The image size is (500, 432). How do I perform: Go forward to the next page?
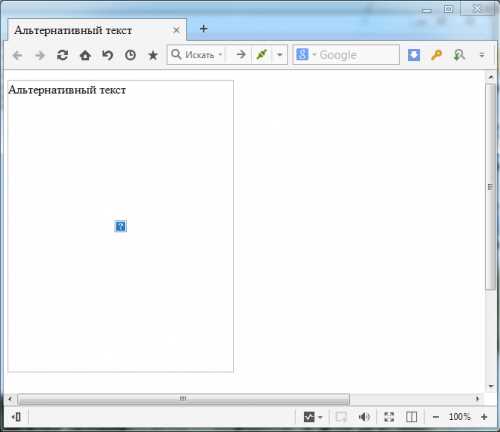click(40, 55)
